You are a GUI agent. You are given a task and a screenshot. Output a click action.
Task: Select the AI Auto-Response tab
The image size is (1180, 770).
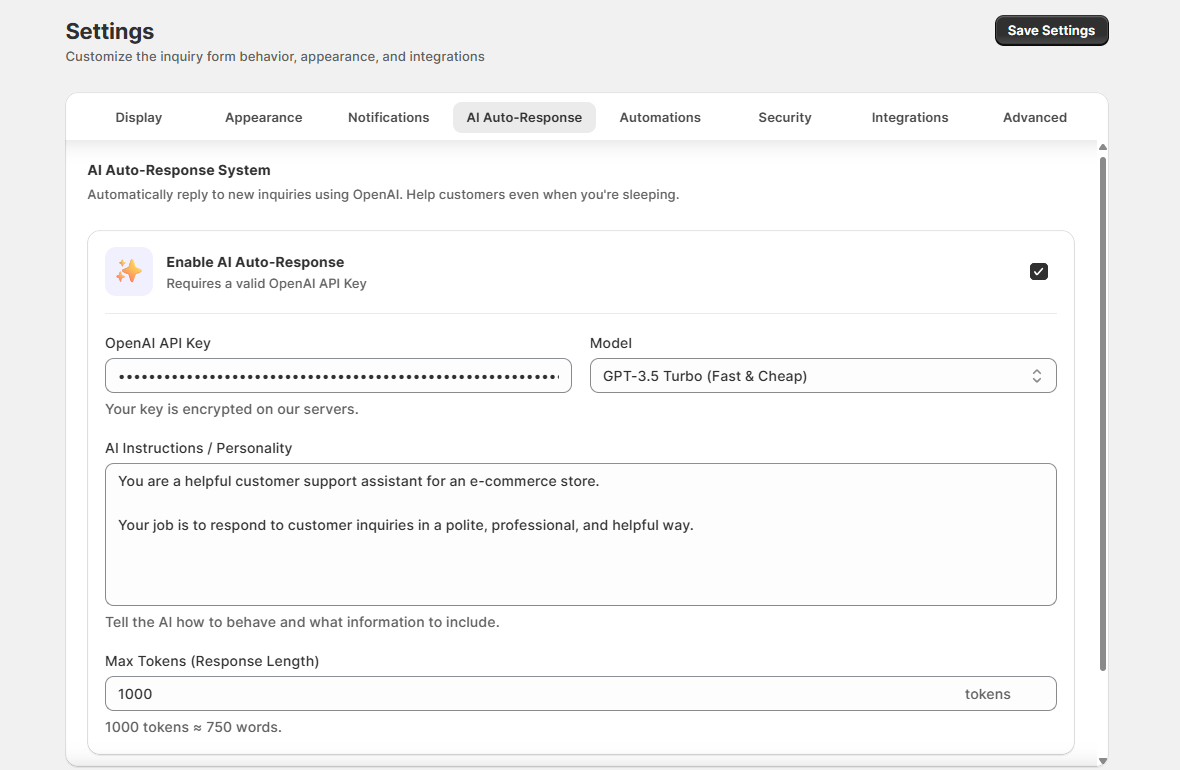point(524,117)
